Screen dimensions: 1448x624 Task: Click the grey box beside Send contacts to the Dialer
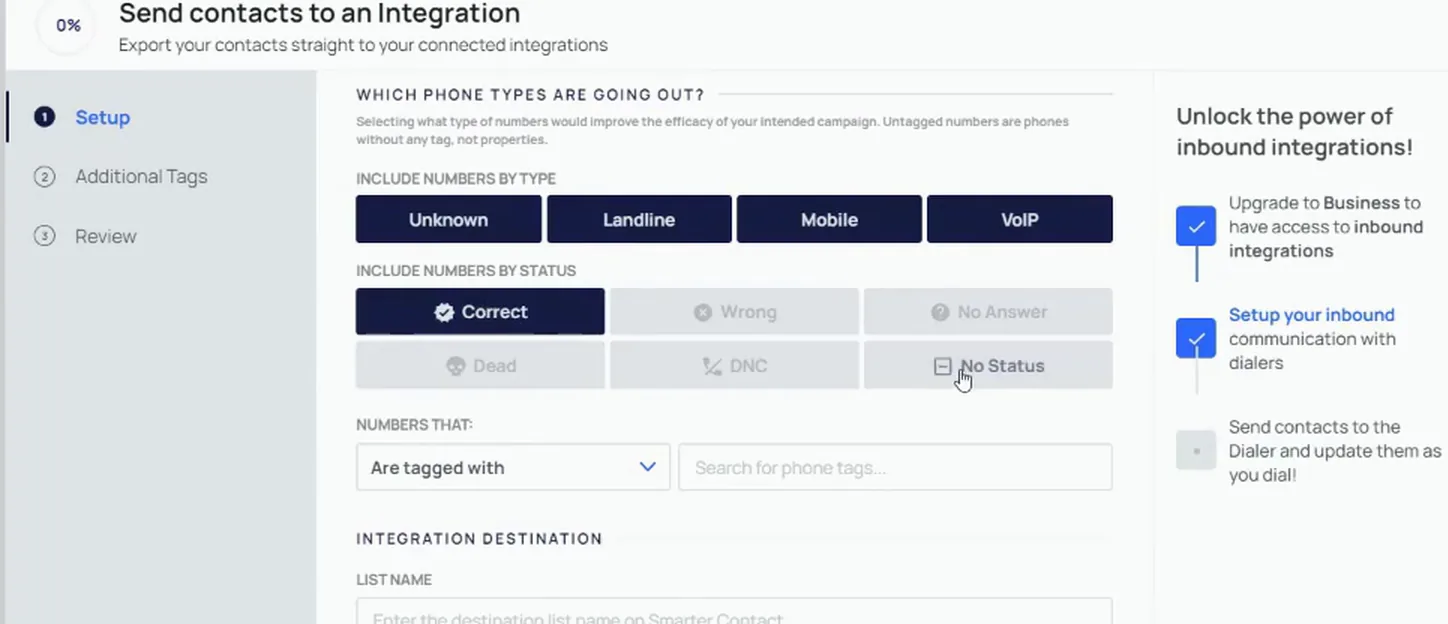click(x=1196, y=450)
